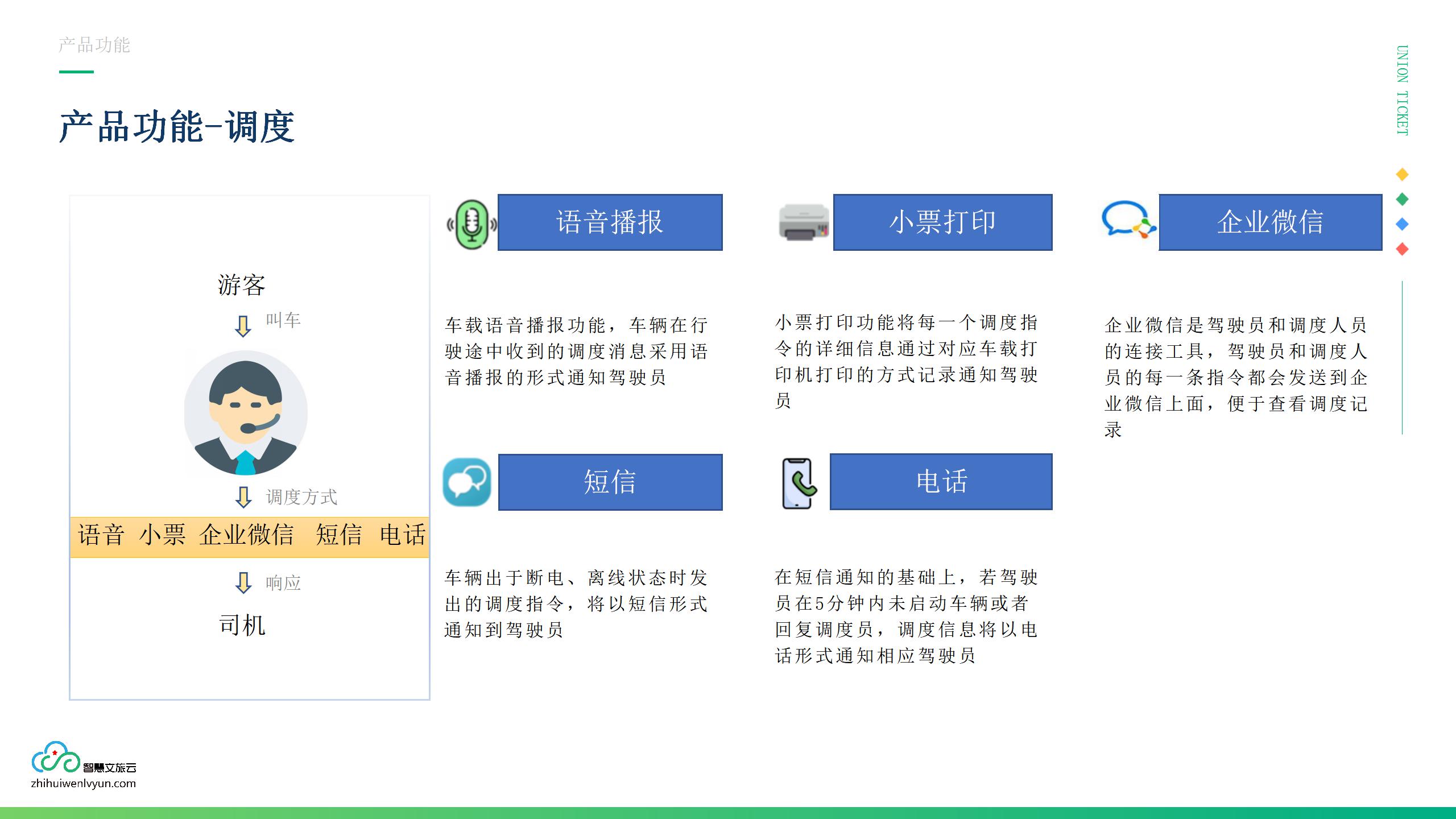Select the 短信 blue box
The width and height of the screenshot is (1456, 819).
click(610, 482)
